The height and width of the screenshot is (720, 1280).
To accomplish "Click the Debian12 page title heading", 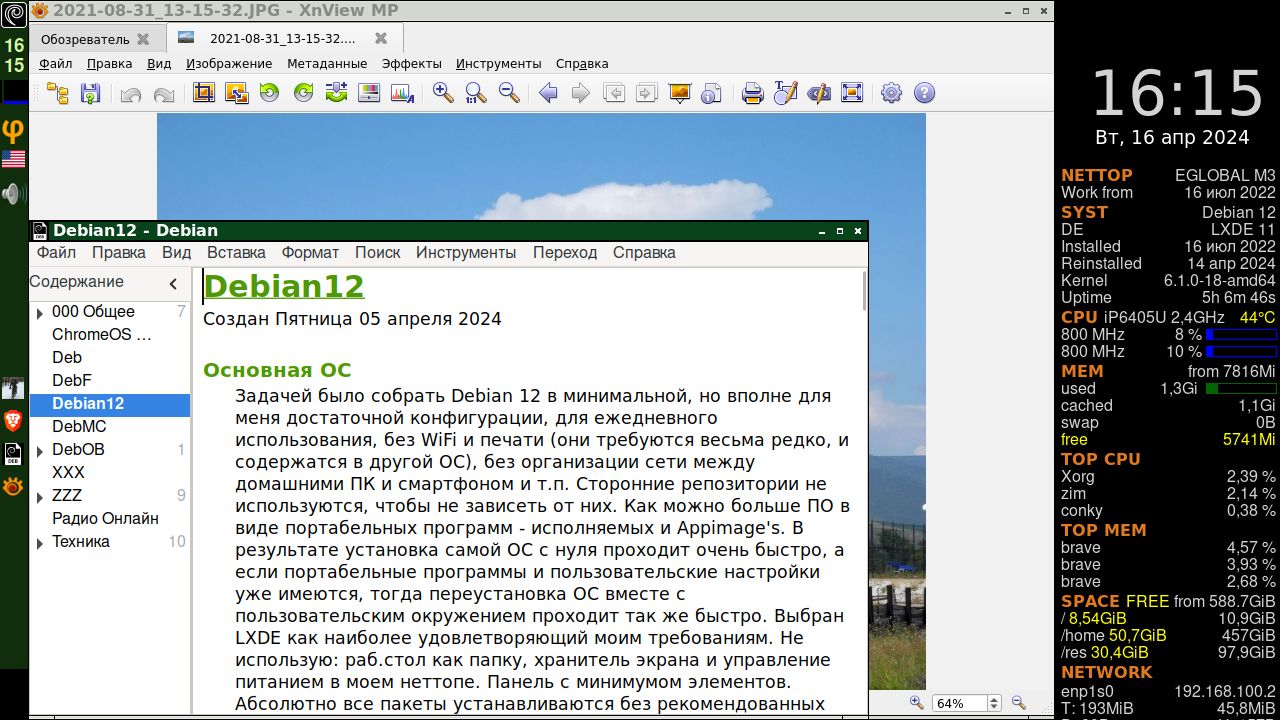I will (x=284, y=286).
